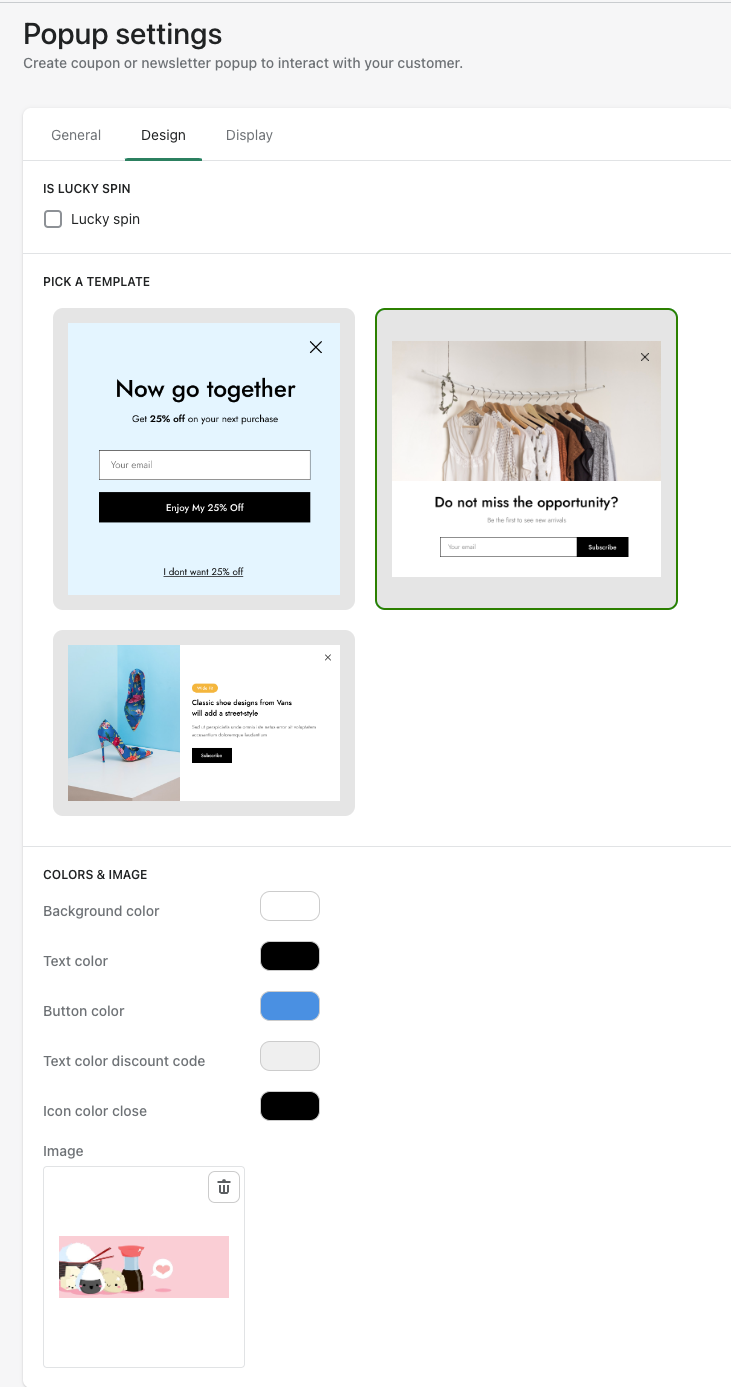Open the Display tab

point(249,135)
